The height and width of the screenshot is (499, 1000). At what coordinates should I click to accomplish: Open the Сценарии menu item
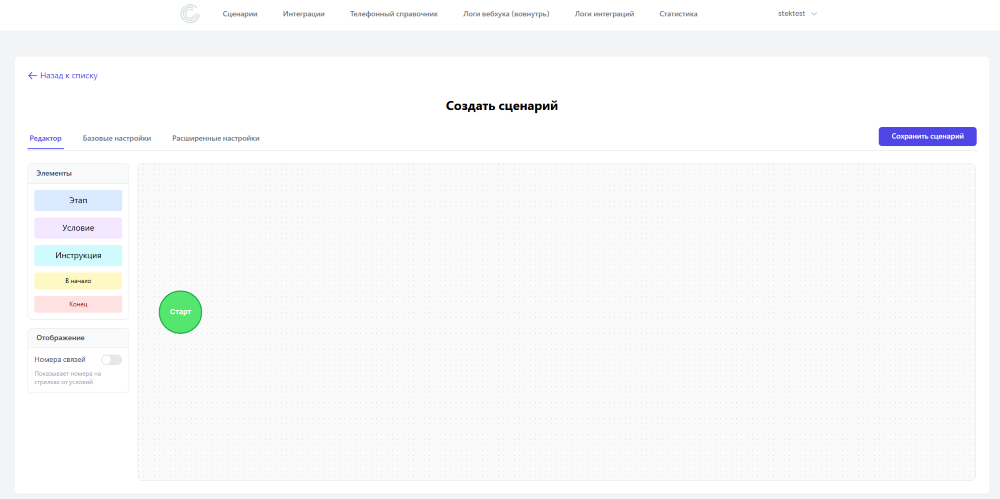(240, 14)
